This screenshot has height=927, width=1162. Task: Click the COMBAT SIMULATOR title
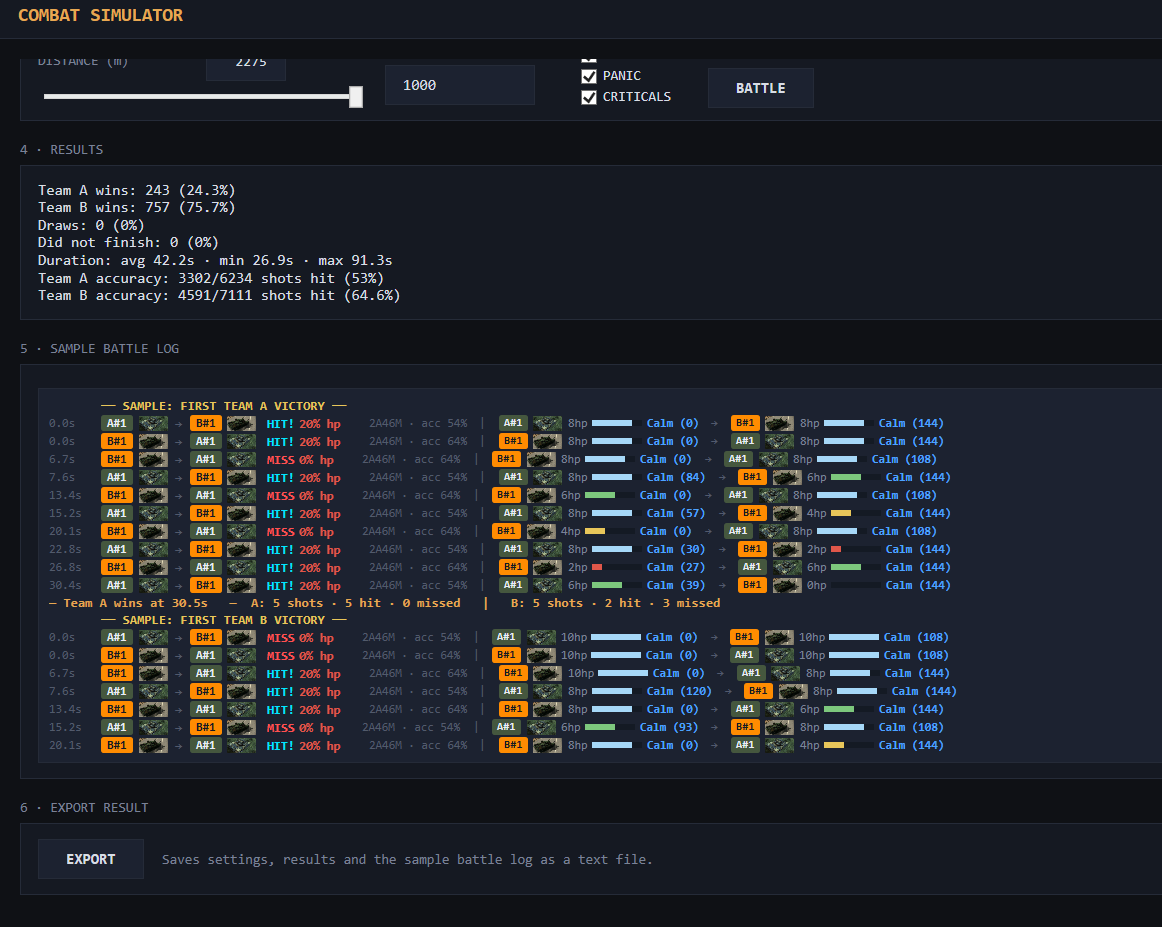coord(100,16)
